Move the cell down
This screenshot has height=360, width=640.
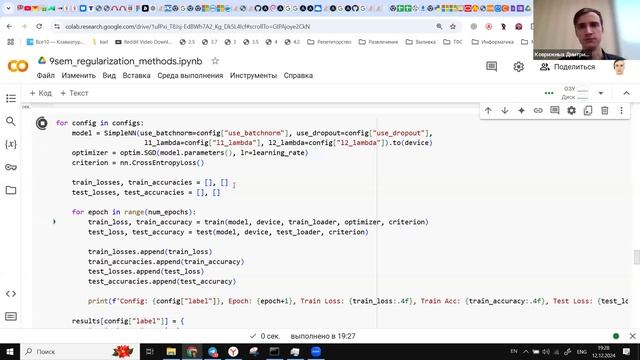[x=505, y=110]
